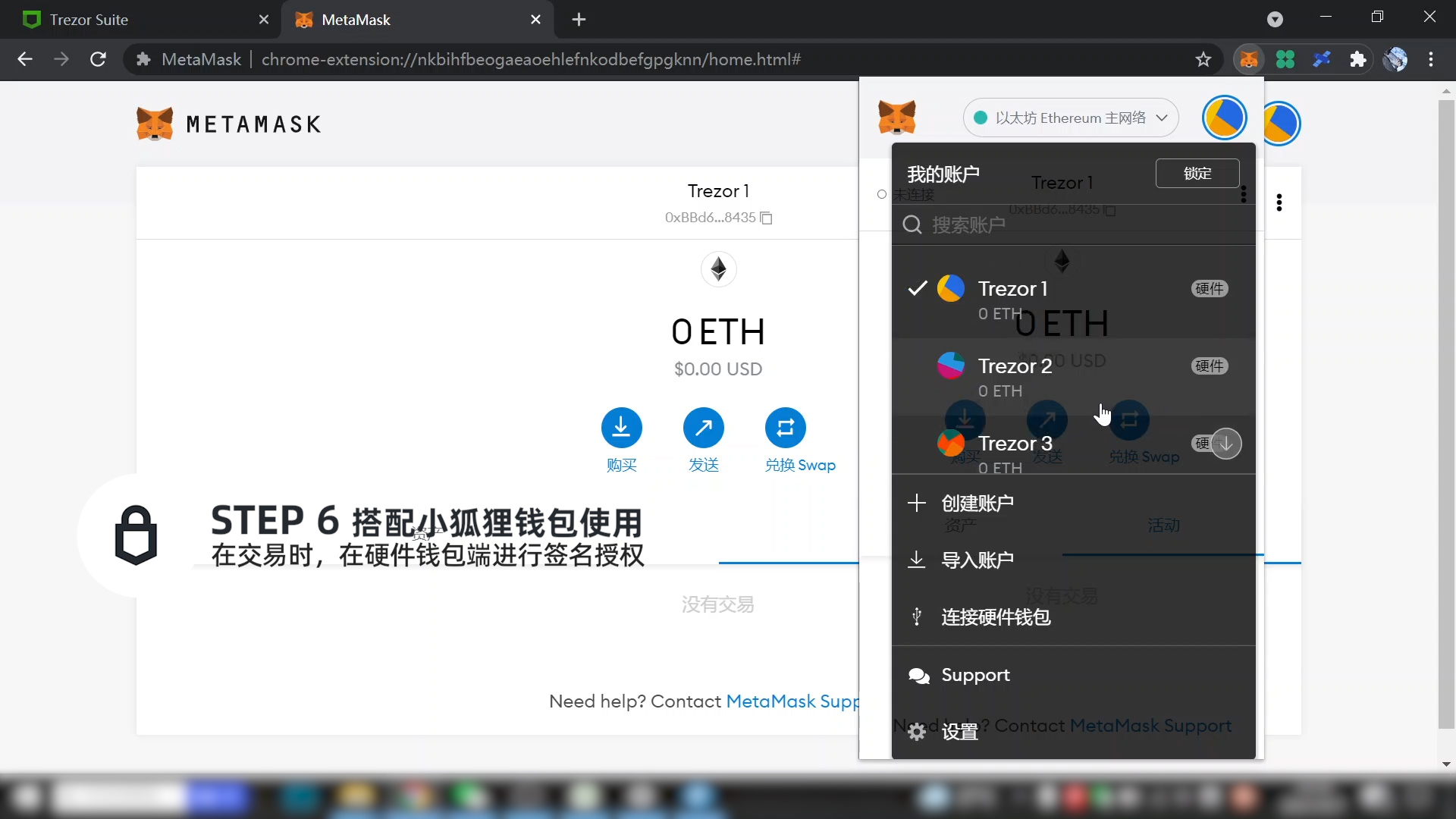The height and width of the screenshot is (819, 1456).
Task: Open the Chrome profile avatar
Action: 1395,59
